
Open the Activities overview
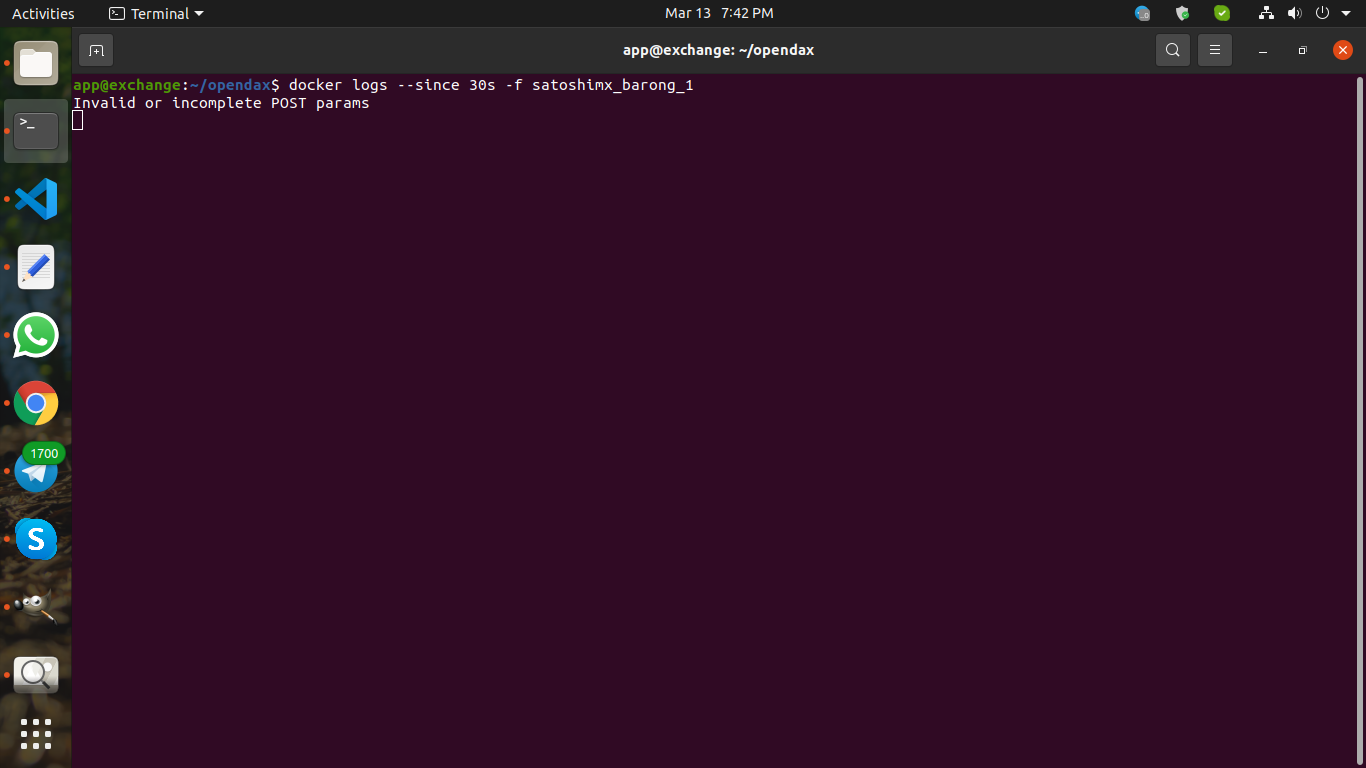[43, 13]
